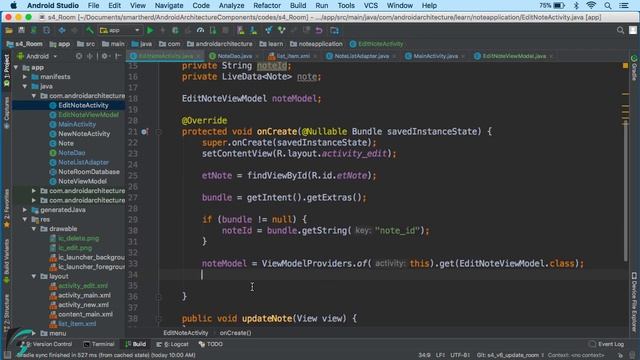Viewport: 640px width, 360px height.
Task: Toggle the Captures tool window stripe button
Action: 6,113
